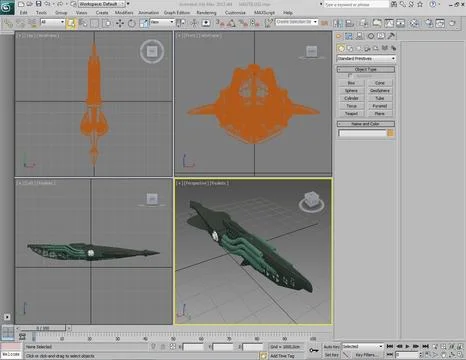Open the Modify command panel tab
This screenshot has width=466, height=360.
click(x=349, y=36)
